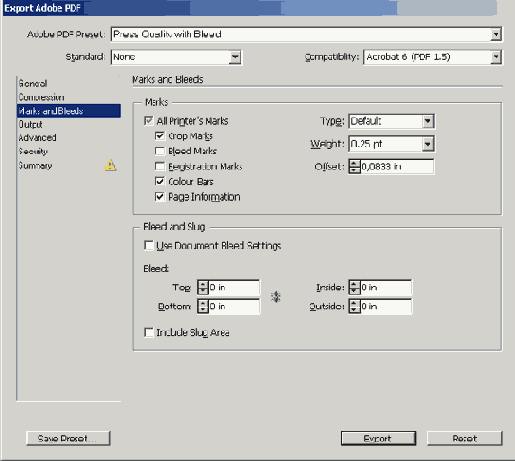Click the Top bleed stepper arrows

click(x=203, y=287)
